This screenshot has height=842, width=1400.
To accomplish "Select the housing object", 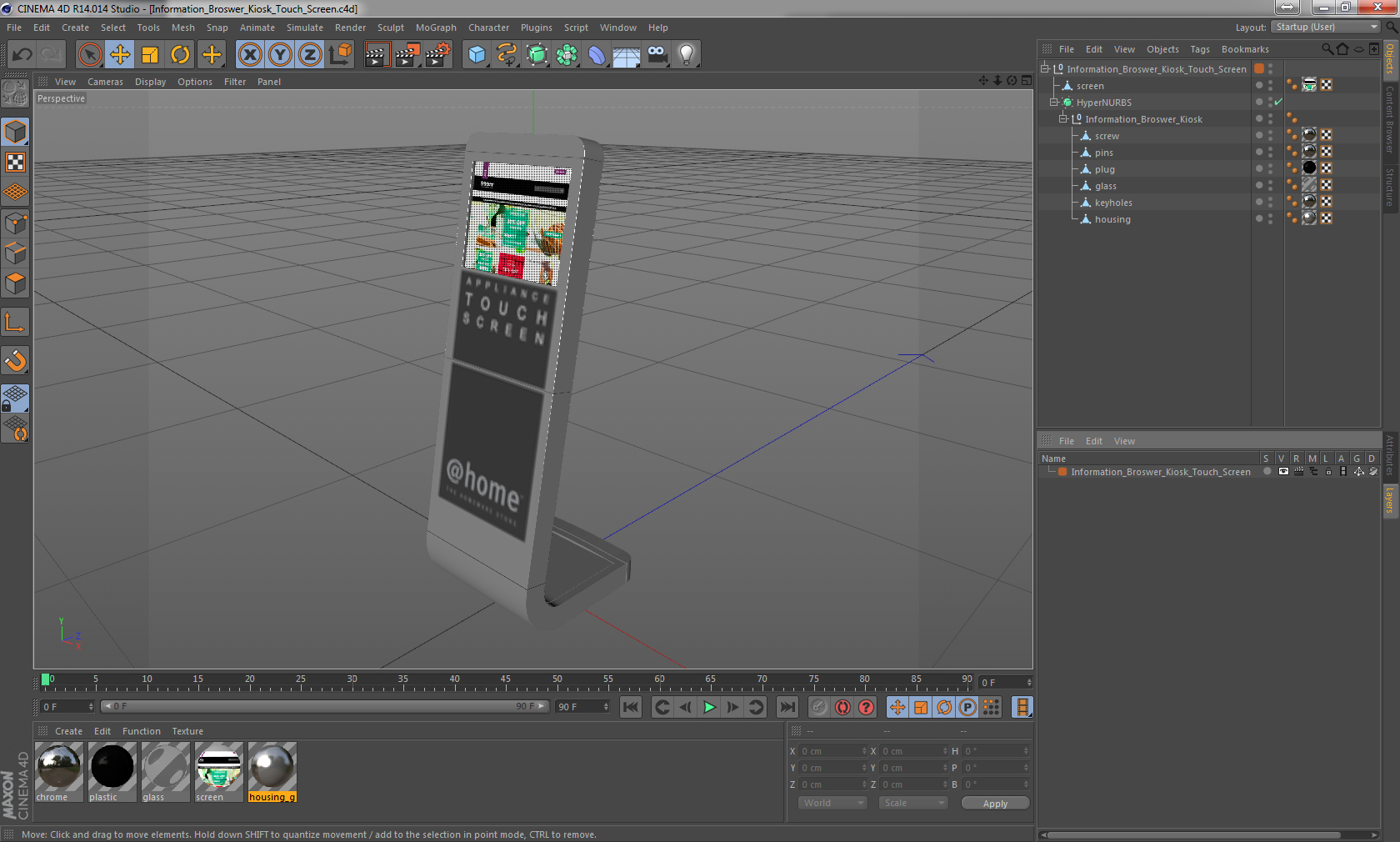I will point(1112,219).
